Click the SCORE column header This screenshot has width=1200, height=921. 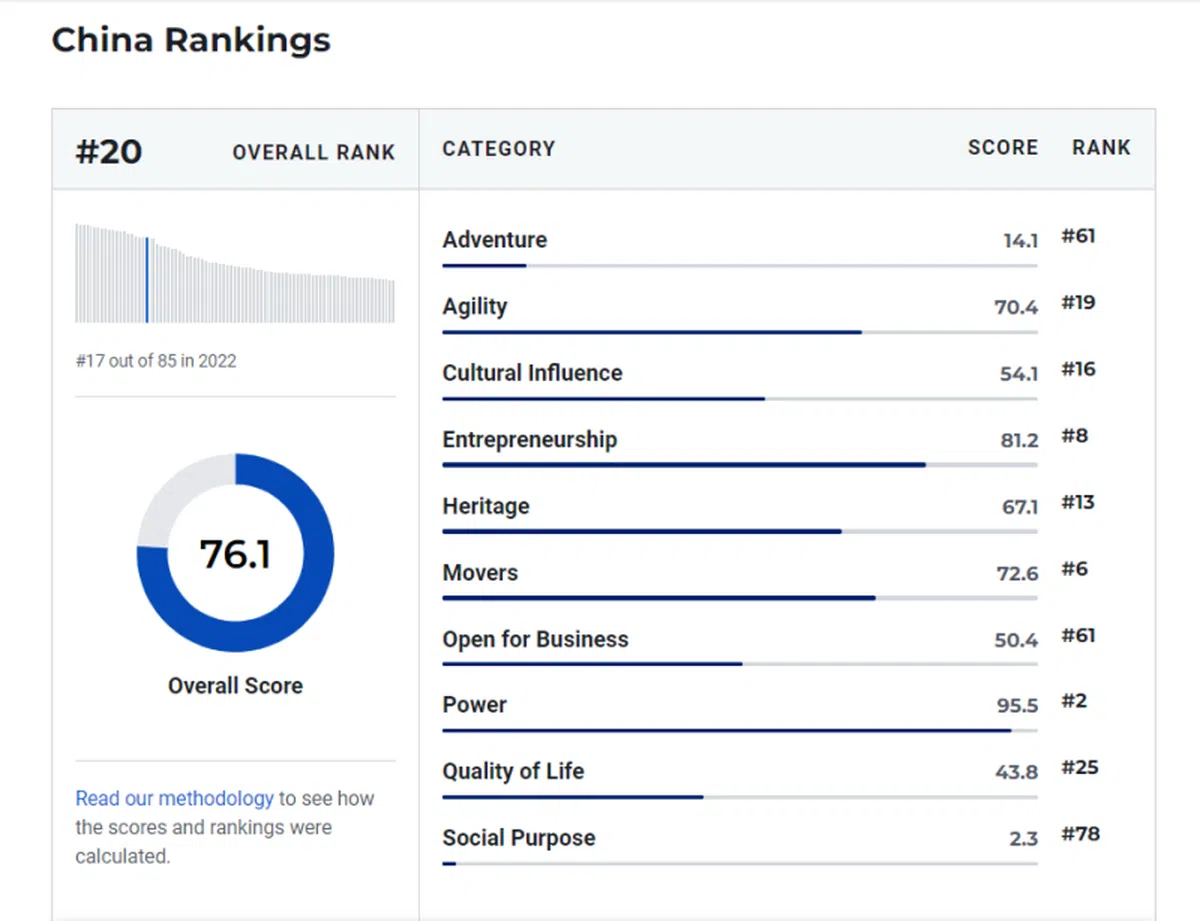(x=1002, y=148)
